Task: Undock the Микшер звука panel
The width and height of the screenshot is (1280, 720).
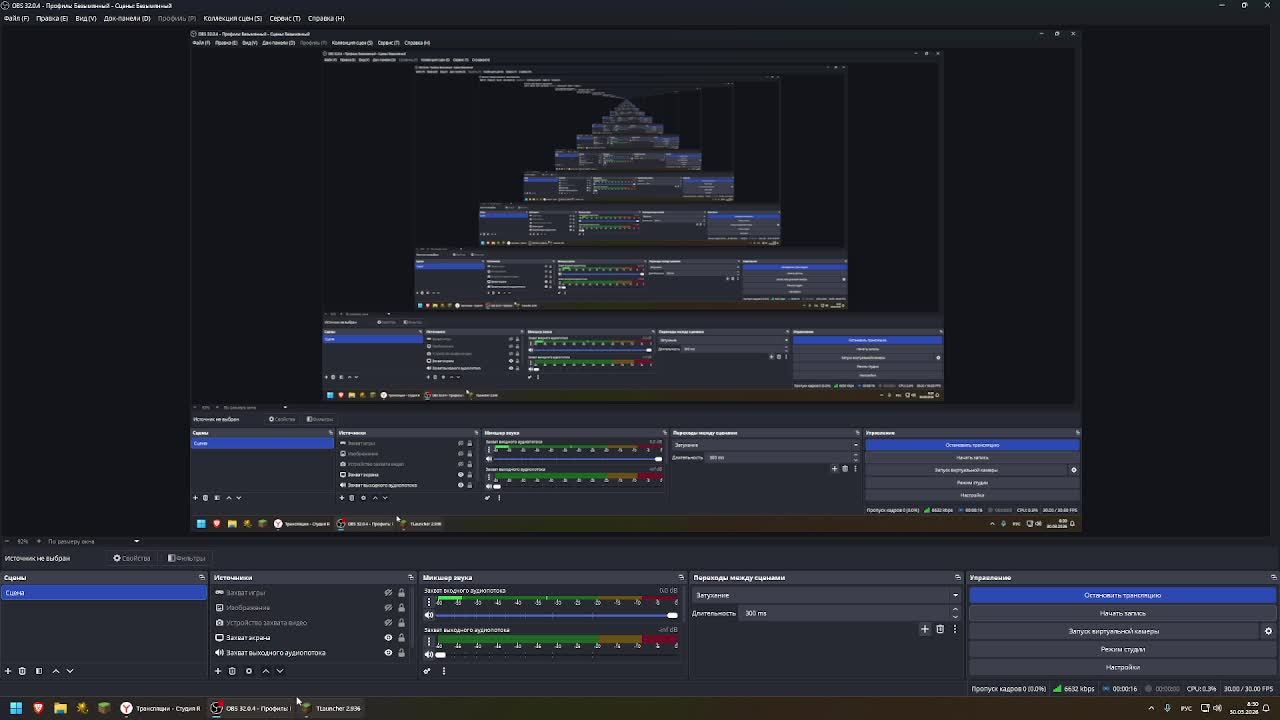Action: point(681,577)
